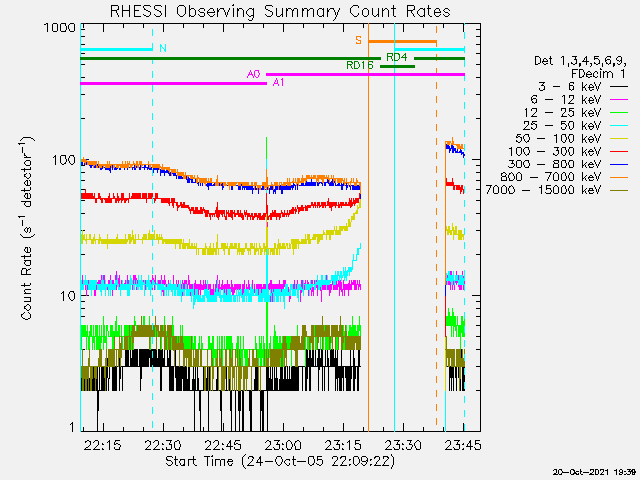Click the green legend line for 12-25 keV

tap(619, 113)
